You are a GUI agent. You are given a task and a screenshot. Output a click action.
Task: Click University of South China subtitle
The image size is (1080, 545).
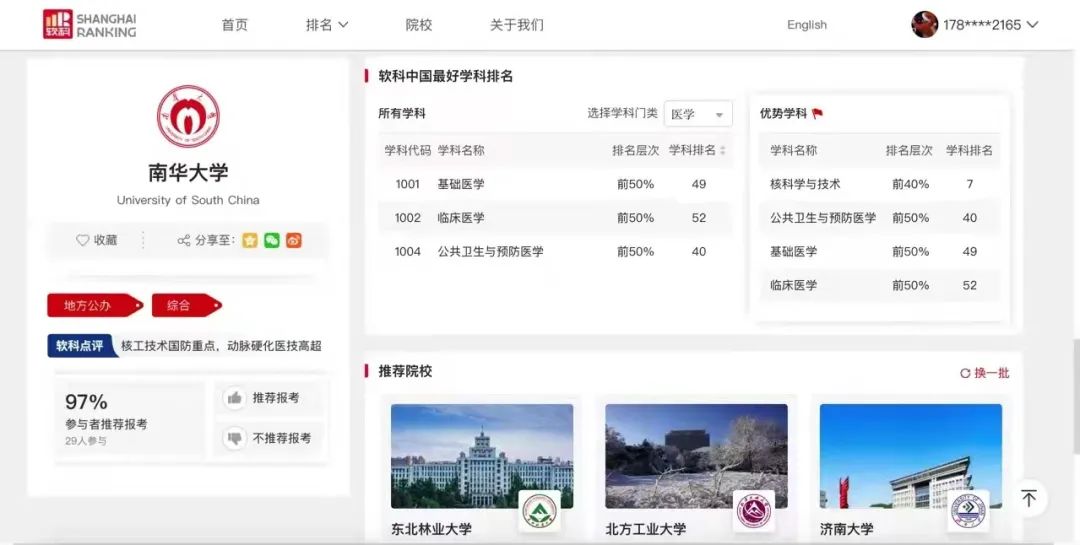point(188,200)
